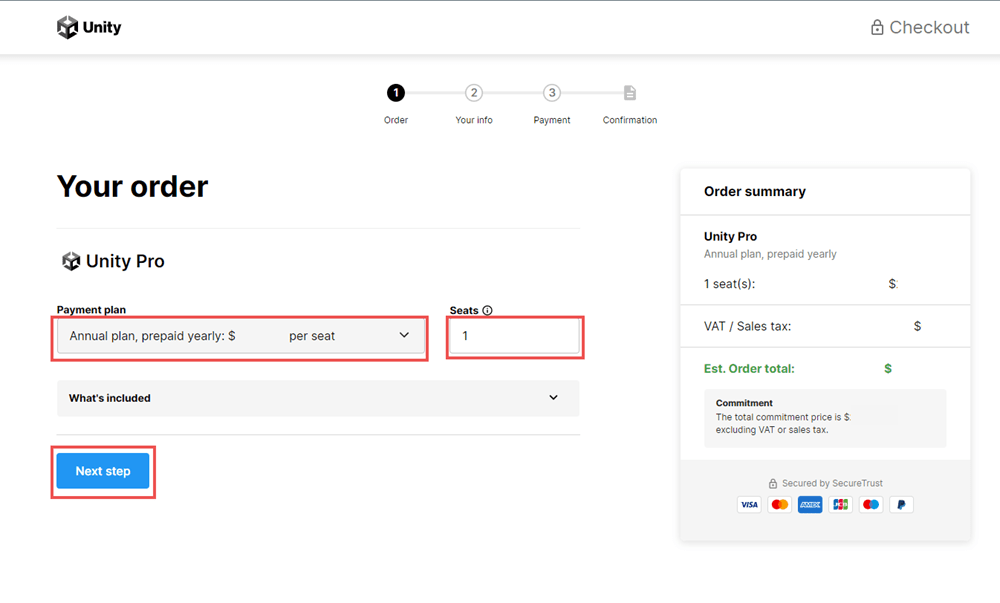Select the PayPal payment icon
The width and height of the screenshot is (1000, 603).
(901, 504)
